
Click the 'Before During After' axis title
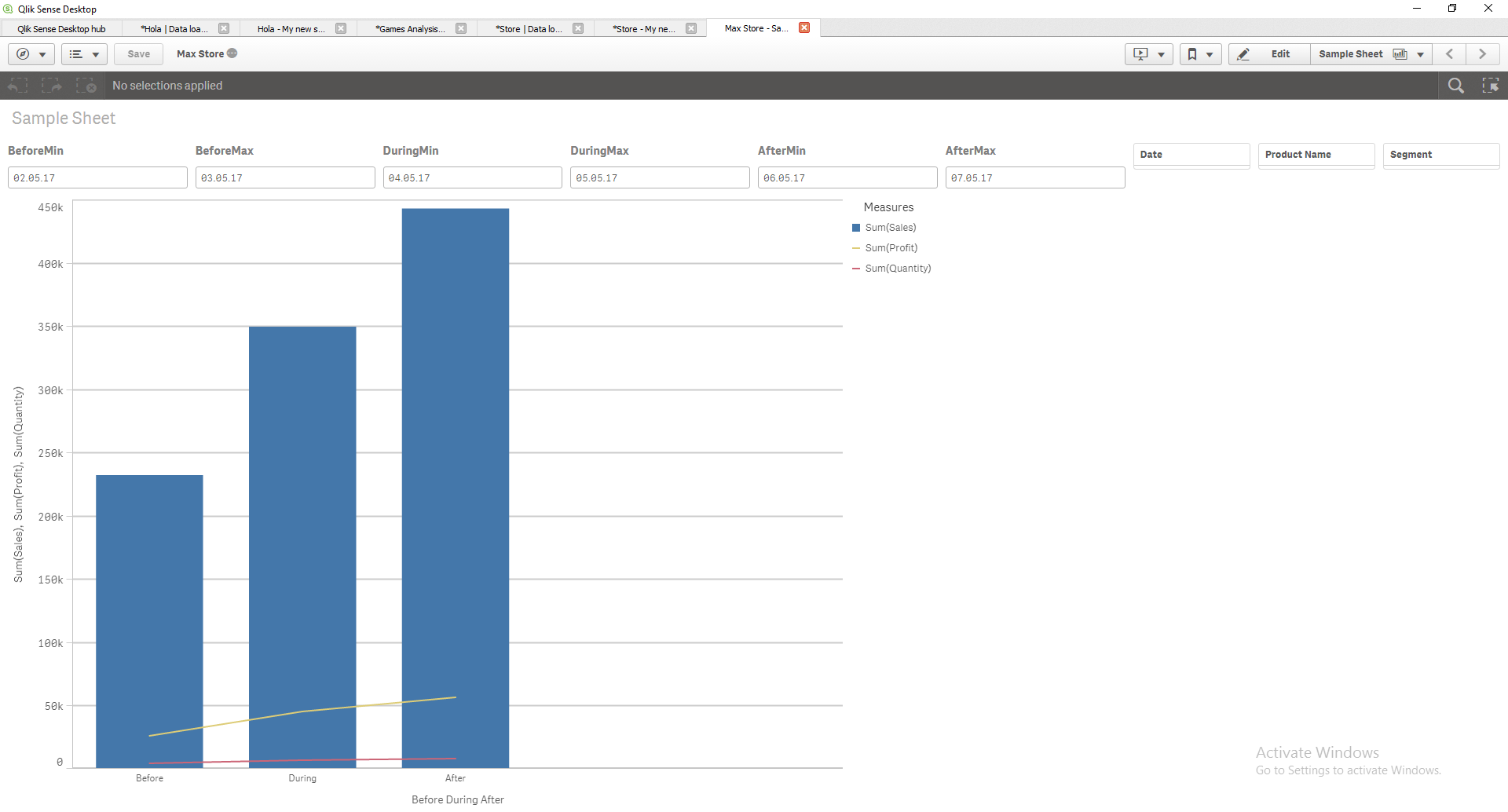[x=458, y=799]
